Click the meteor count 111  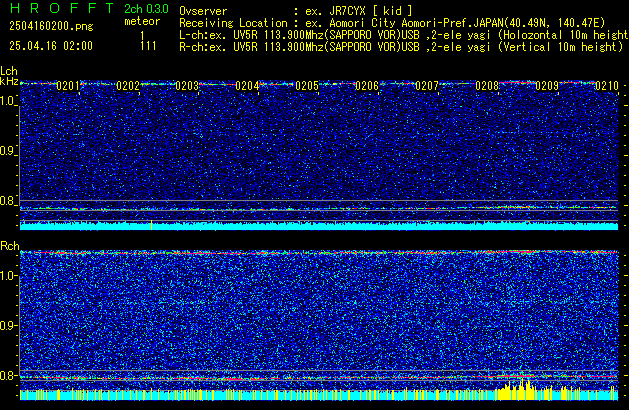[148, 46]
